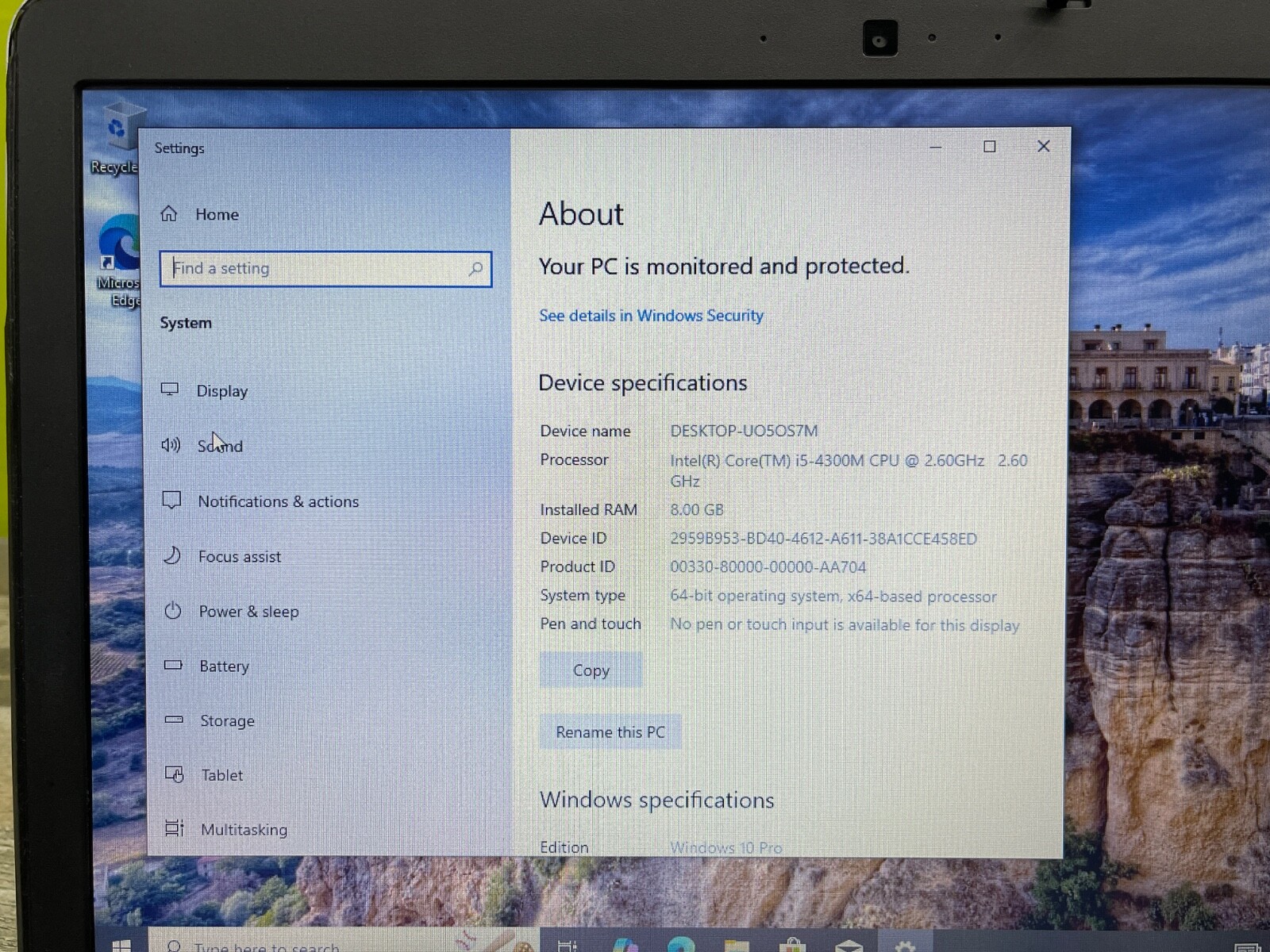Open Sound settings

click(202, 446)
